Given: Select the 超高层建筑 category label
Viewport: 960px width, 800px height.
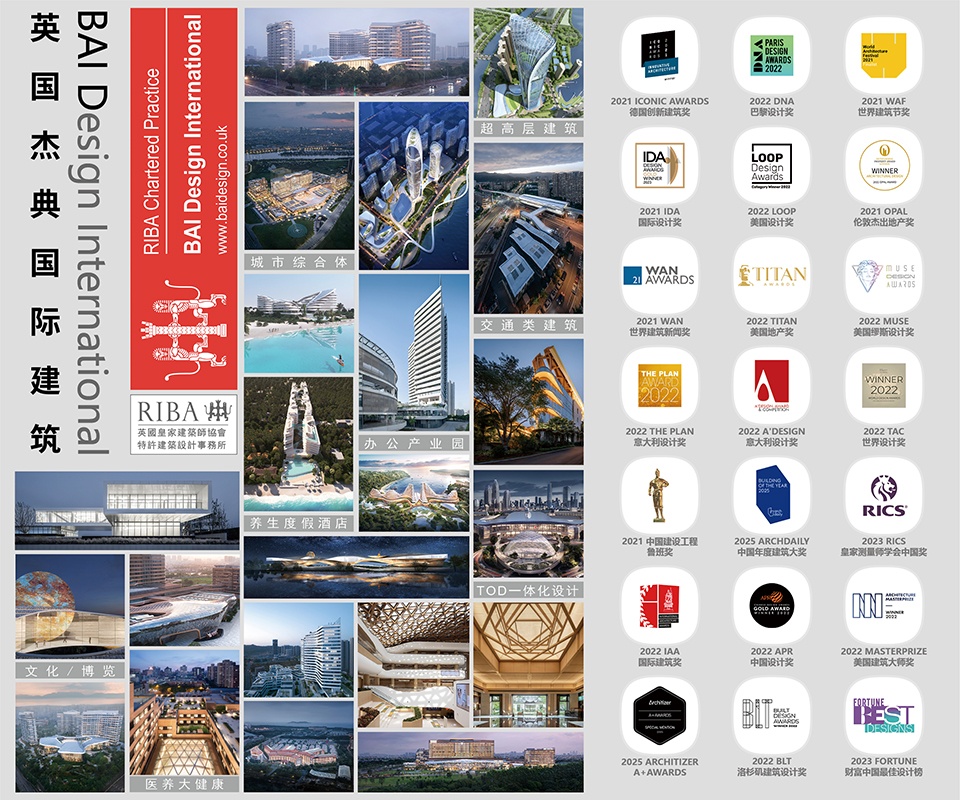Looking at the screenshot, I should [528, 129].
